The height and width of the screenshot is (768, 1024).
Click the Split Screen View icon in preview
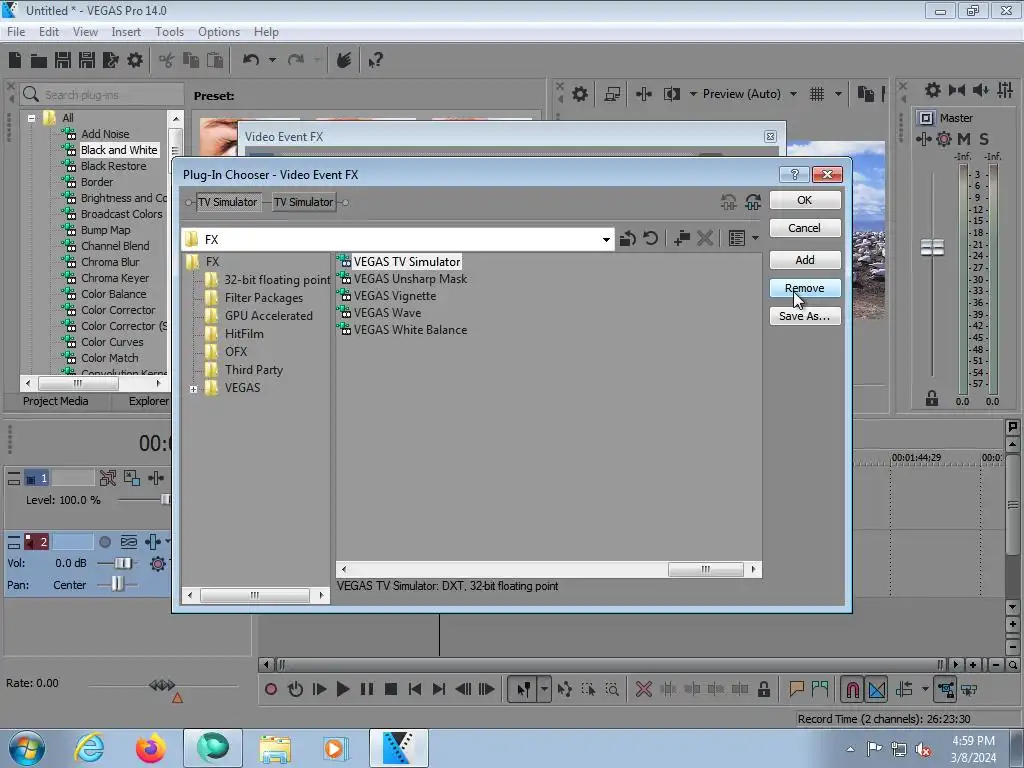(671, 94)
